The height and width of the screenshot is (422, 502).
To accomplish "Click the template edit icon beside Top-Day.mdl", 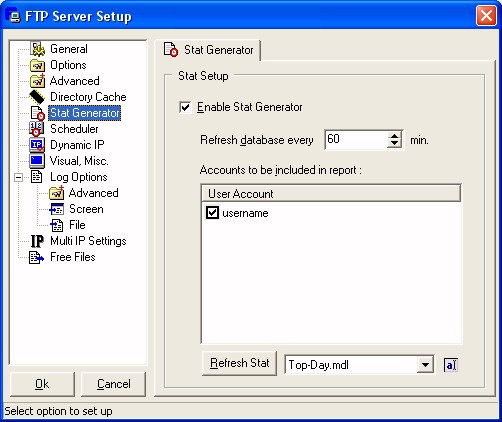I will click(450, 365).
